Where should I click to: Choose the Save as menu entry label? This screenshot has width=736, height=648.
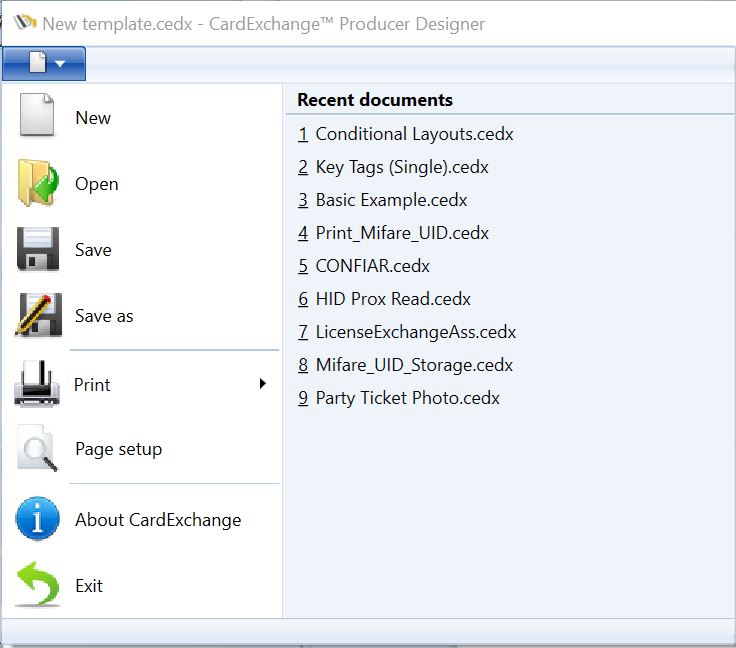pyautogui.click(x=104, y=316)
